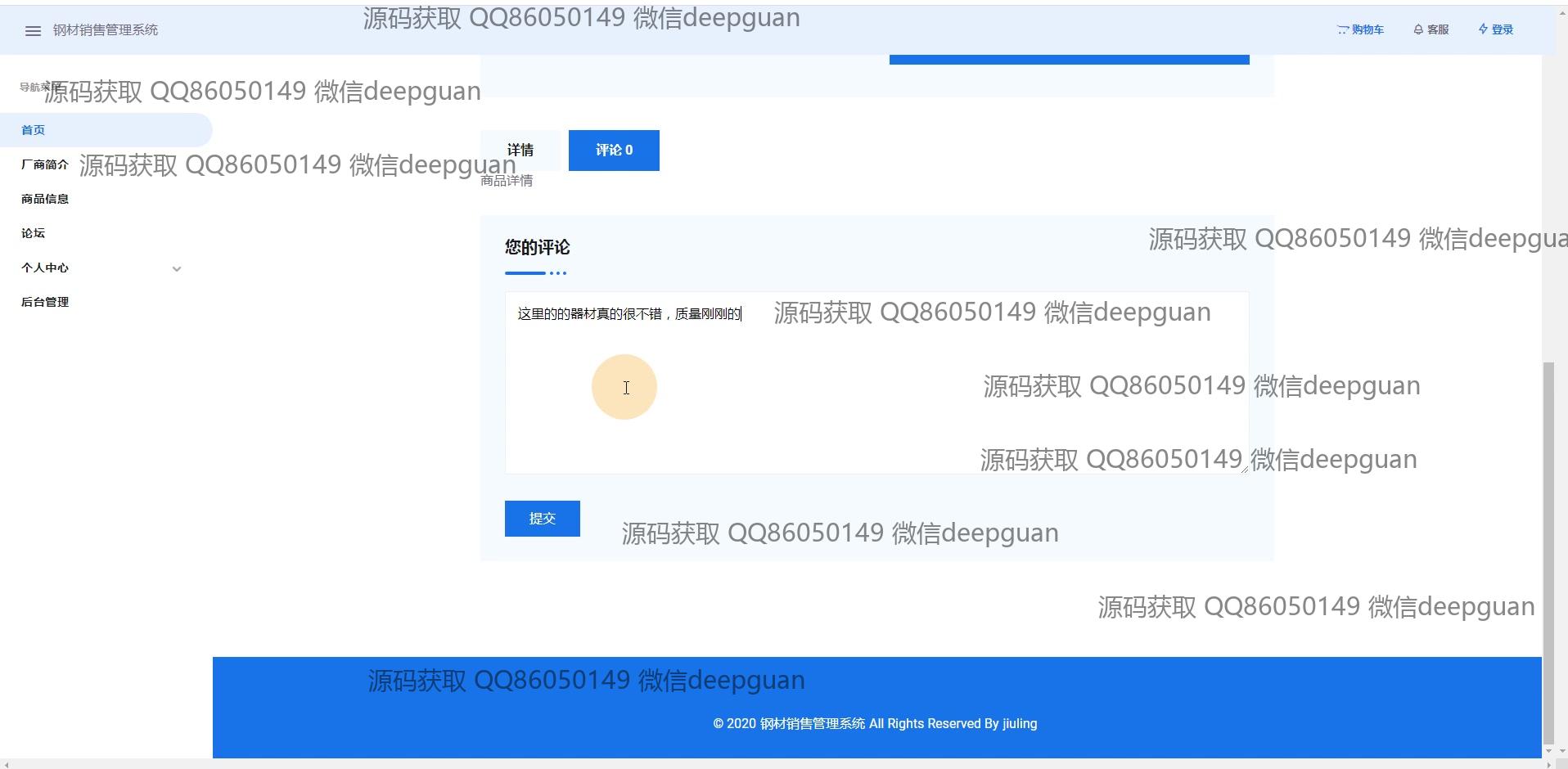Click the 登录 login link
Viewport: 1568px width, 769px height.
[x=1495, y=29]
